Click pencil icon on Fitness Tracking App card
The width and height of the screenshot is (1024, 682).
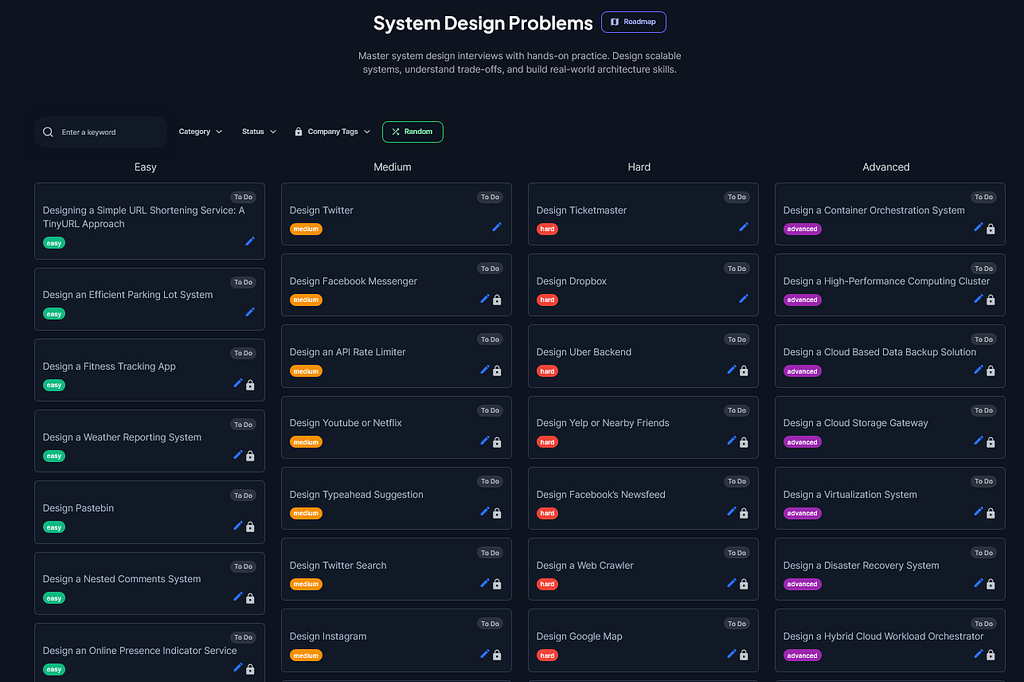point(238,383)
